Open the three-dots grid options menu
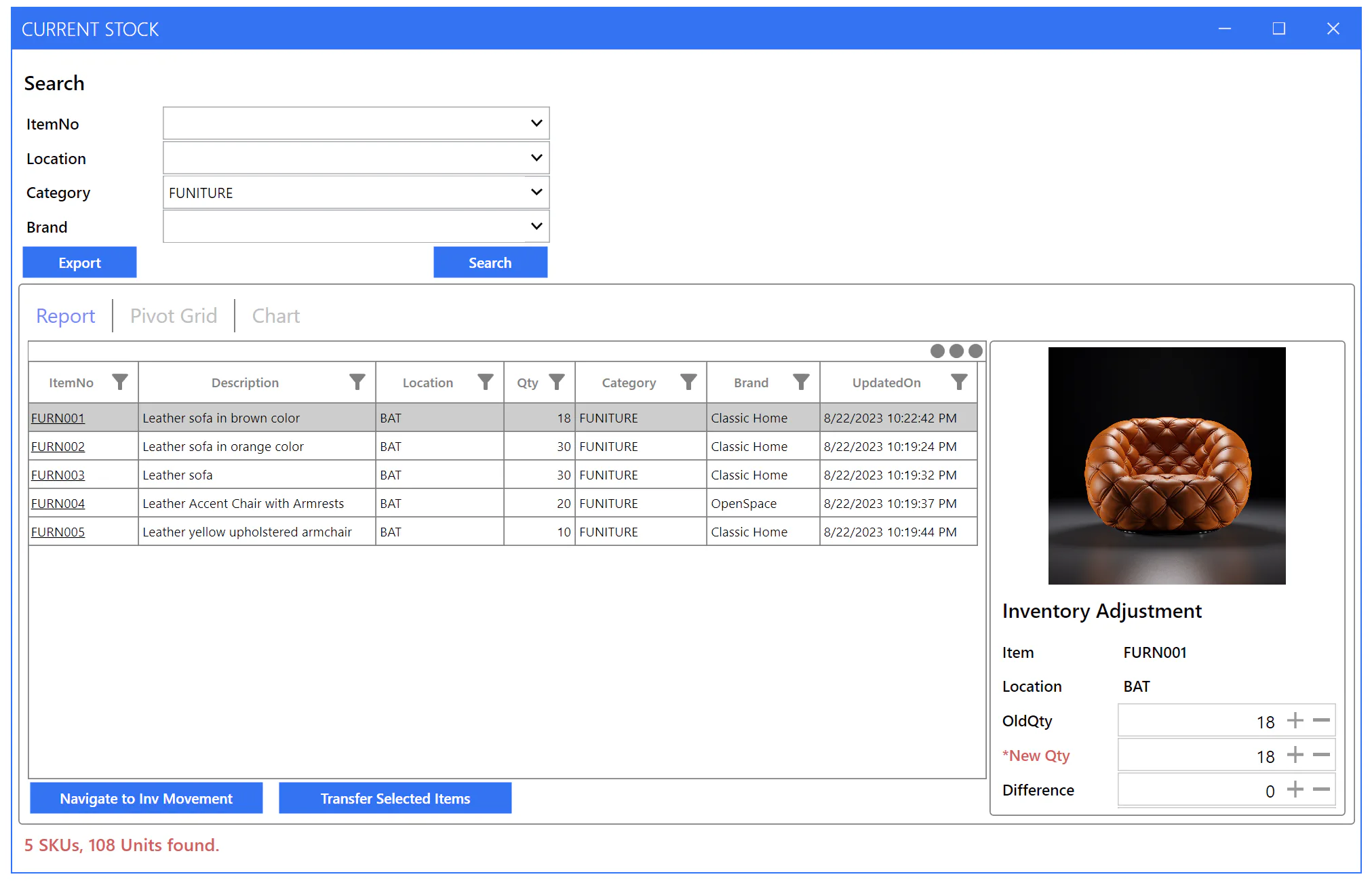Screen dimensions: 1372x883 point(956,351)
